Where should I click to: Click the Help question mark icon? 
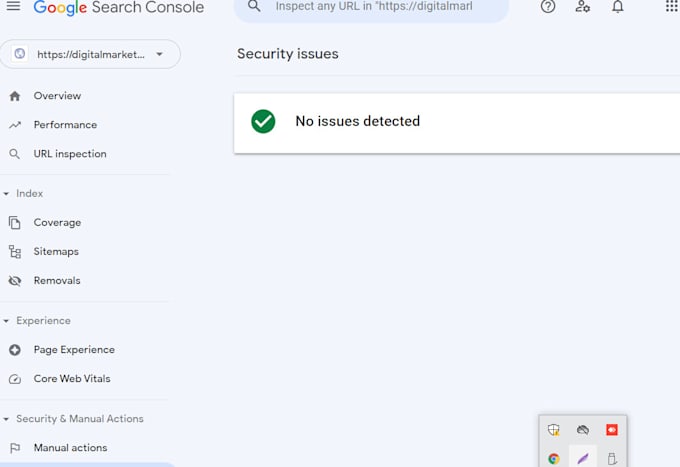[x=548, y=7]
